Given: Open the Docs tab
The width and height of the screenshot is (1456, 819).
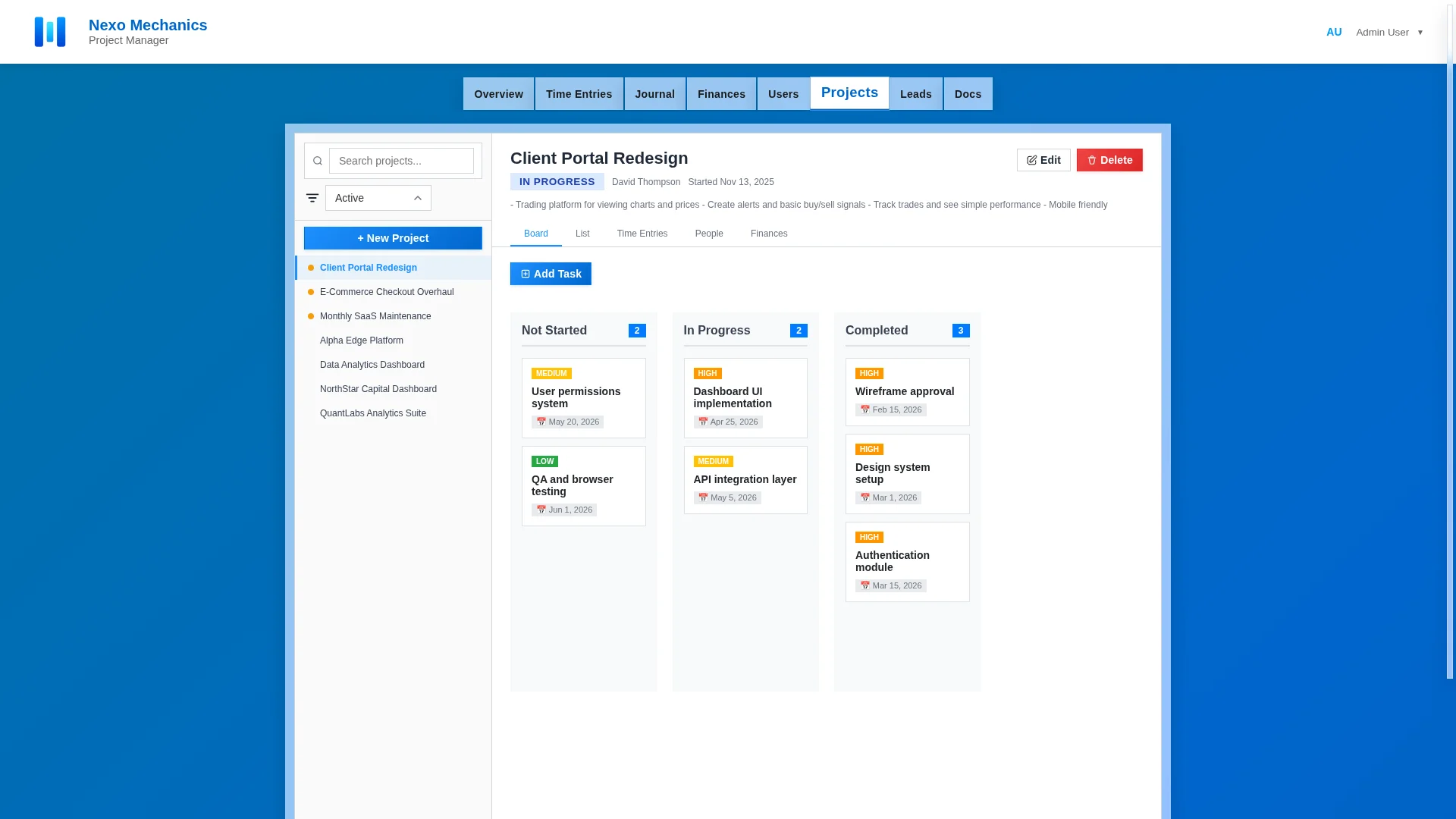Looking at the screenshot, I should coord(968,94).
